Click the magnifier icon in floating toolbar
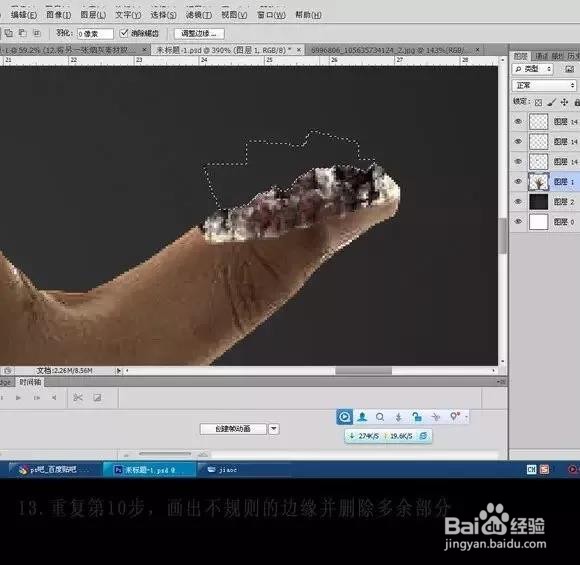The height and width of the screenshot is (565, 580). (x=380, y=417)
